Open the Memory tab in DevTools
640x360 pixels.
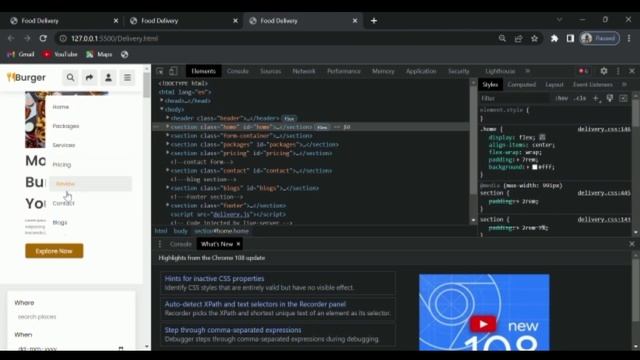tap(383, 71)
